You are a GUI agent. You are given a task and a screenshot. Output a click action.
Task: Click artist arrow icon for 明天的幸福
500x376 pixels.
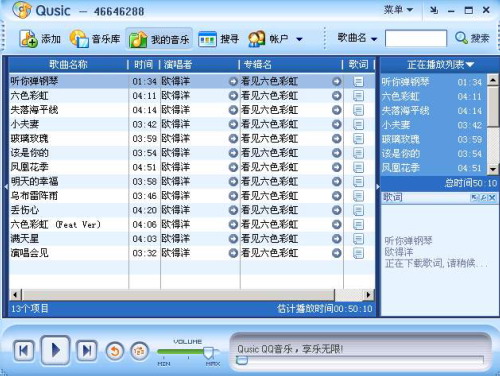[233, 182]
